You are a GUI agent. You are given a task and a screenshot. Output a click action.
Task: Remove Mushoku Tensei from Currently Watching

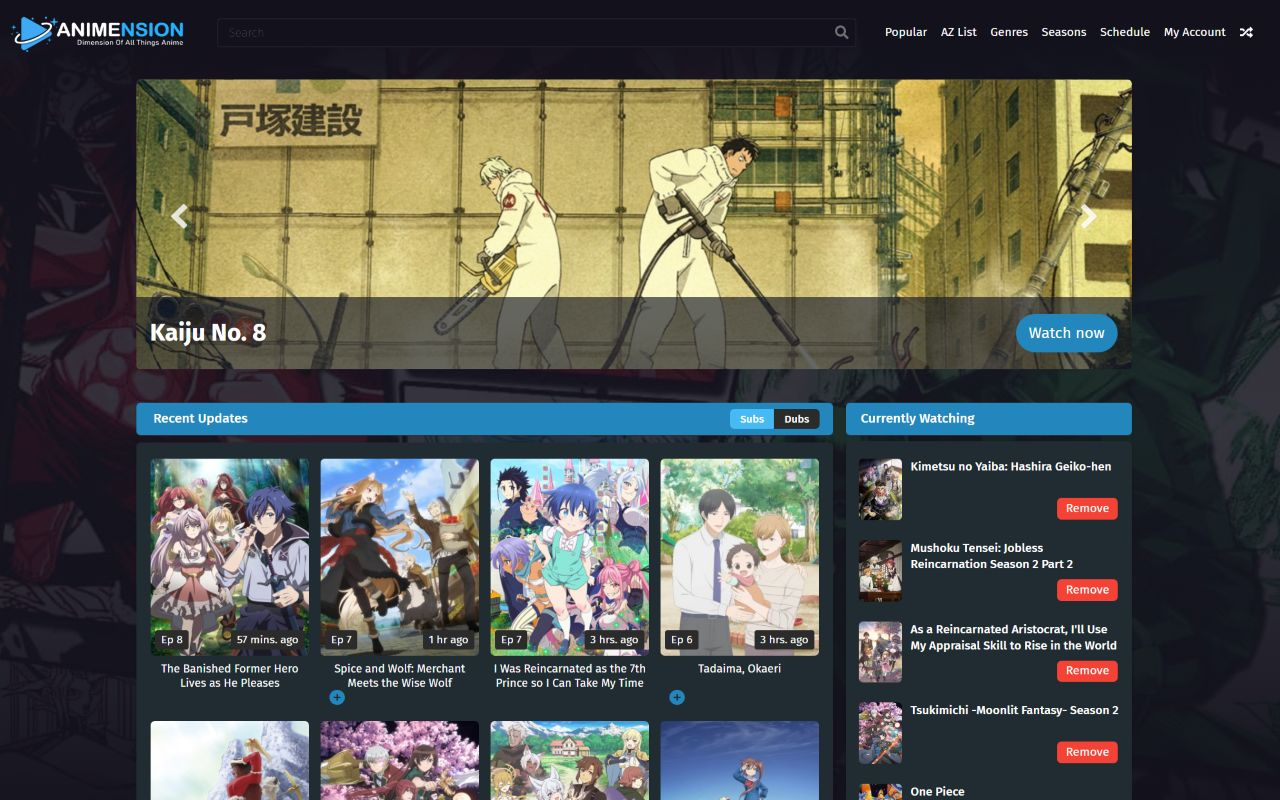[1087, 590]
